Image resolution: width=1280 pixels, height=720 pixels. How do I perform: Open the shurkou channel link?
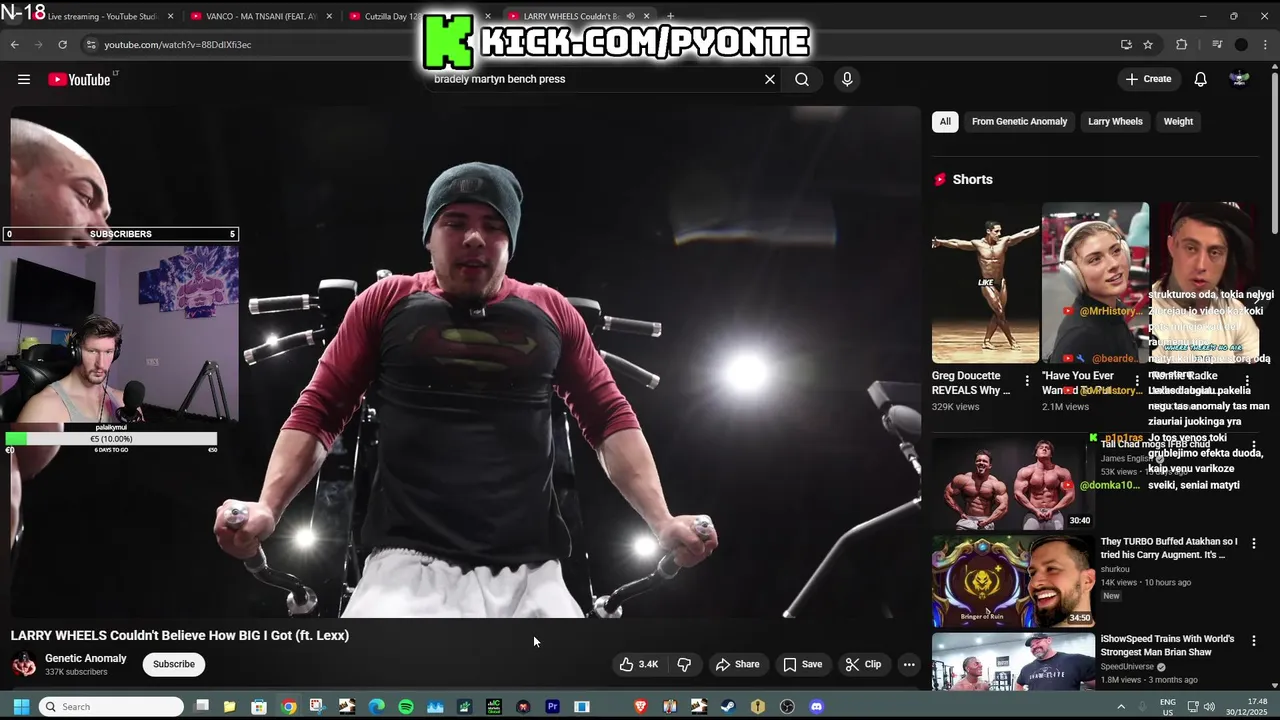tap(1115, 569)
